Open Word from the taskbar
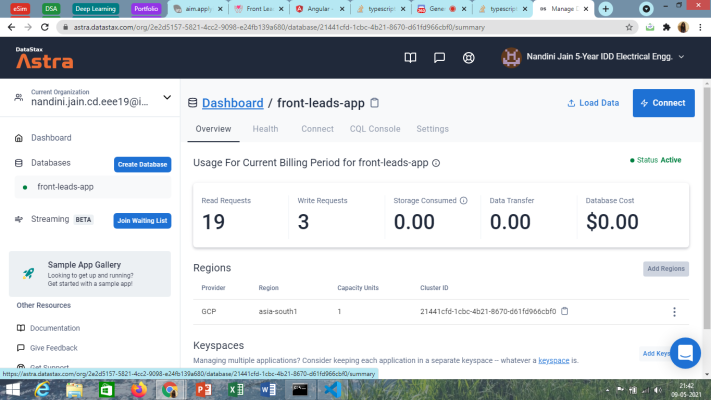This screenshot has height=400, width=711. coord(268,390)
